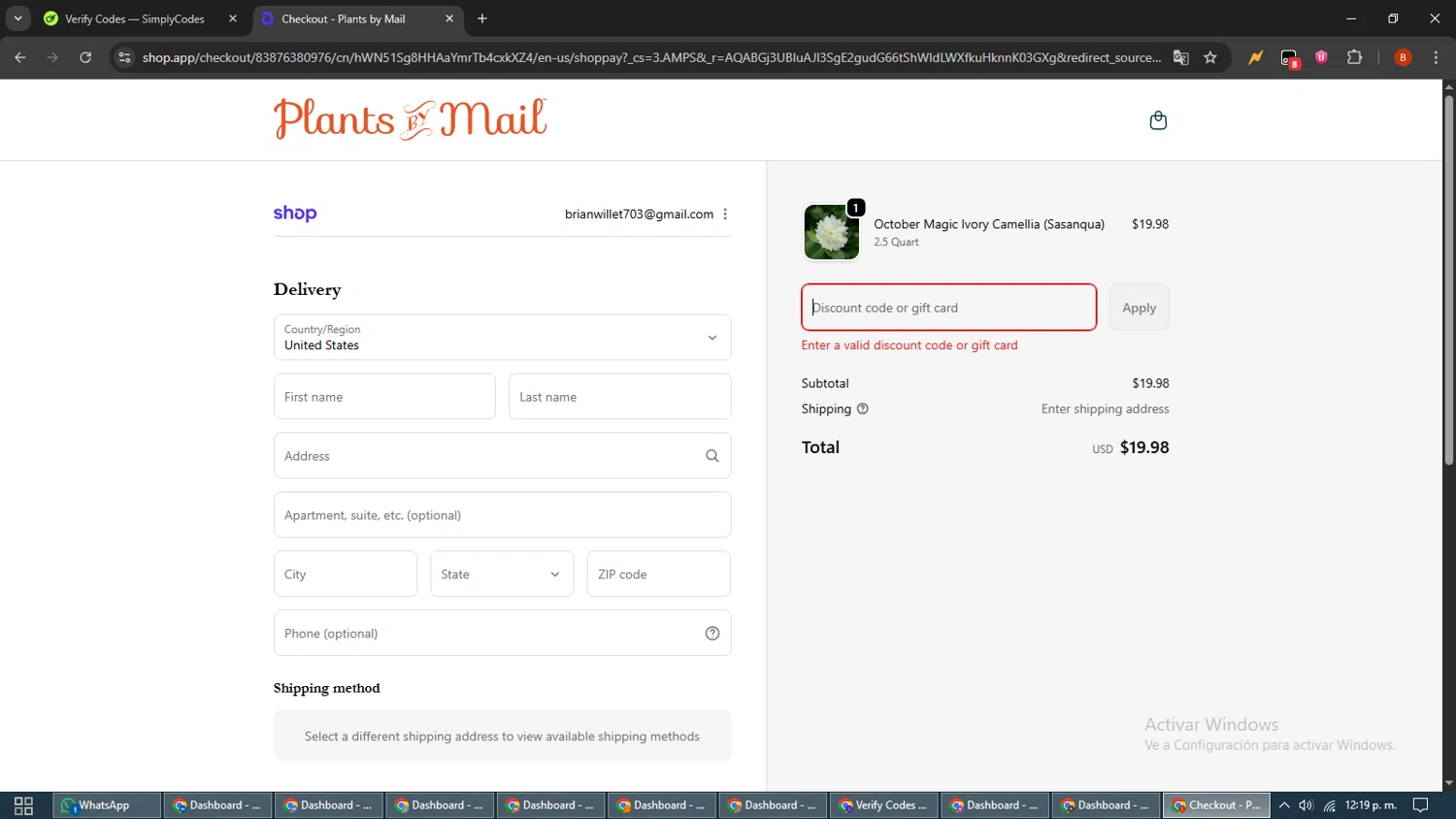Click the network Wi-Fi tray icon
This screenshot has height=819, width=1456.
(1330, 805)
